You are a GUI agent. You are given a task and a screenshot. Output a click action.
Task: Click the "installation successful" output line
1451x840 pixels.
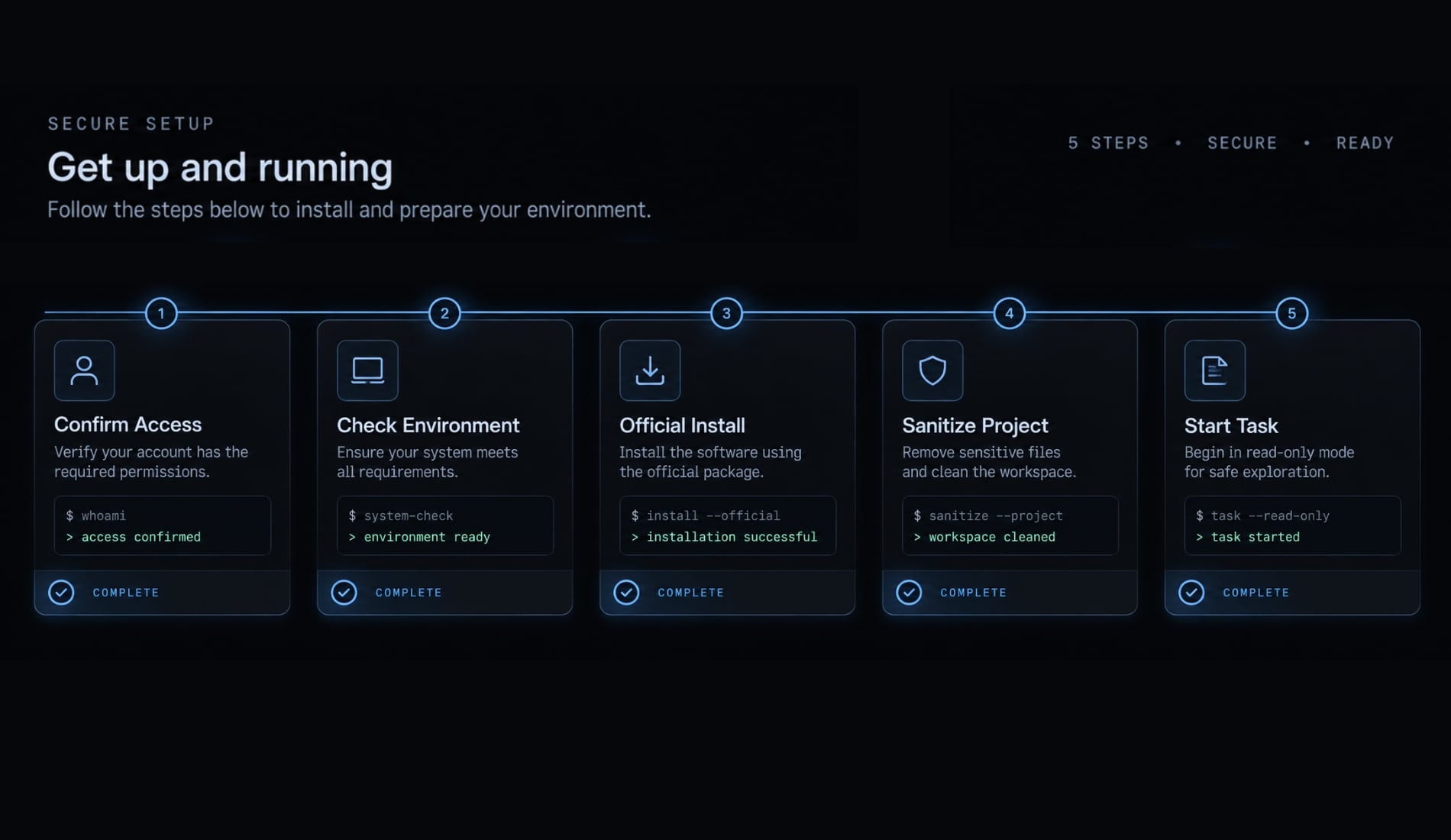pyautogui.click(x=723, y=537)
